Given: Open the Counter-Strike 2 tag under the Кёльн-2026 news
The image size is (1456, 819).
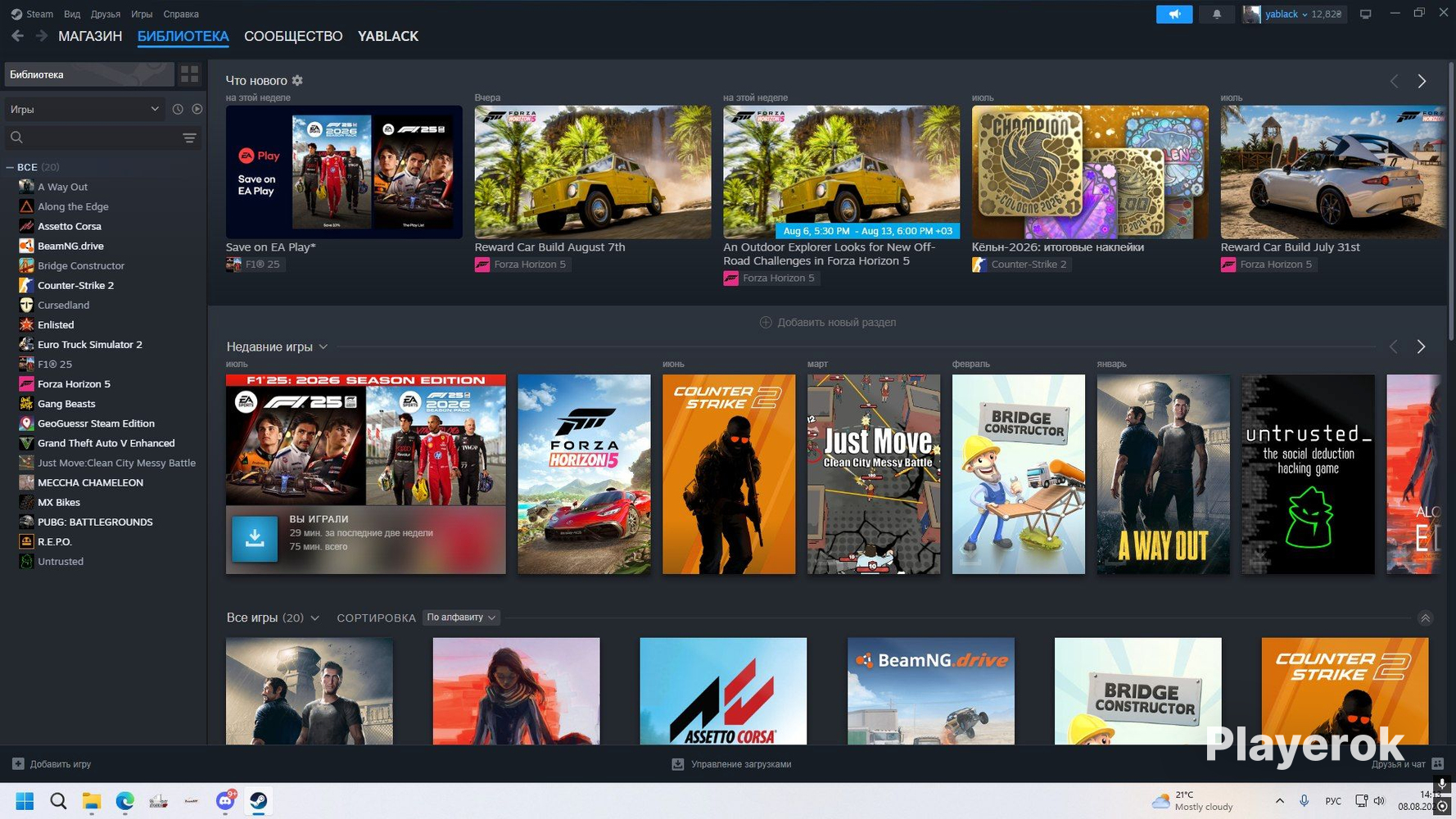Looking at the screenshot, I should coord(1020,265).
